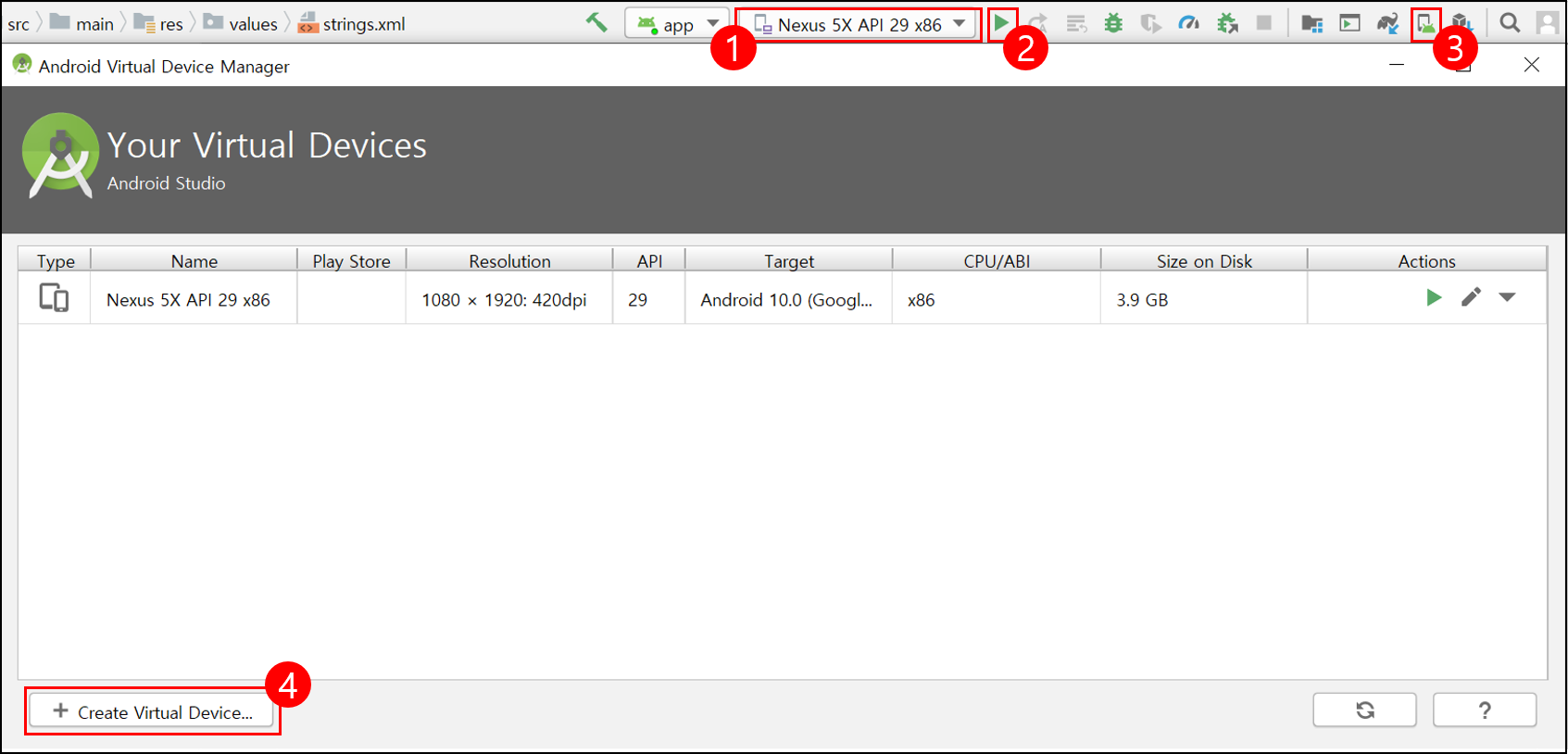Viewport: 1568px width, 754px height.
Task: Attach debugger to Android process icon
Action: pos(1227,23)
